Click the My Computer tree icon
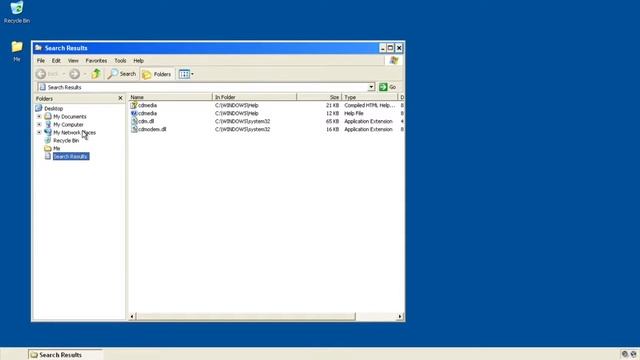This screenshot has height=360, width=640. coord(48,124)
